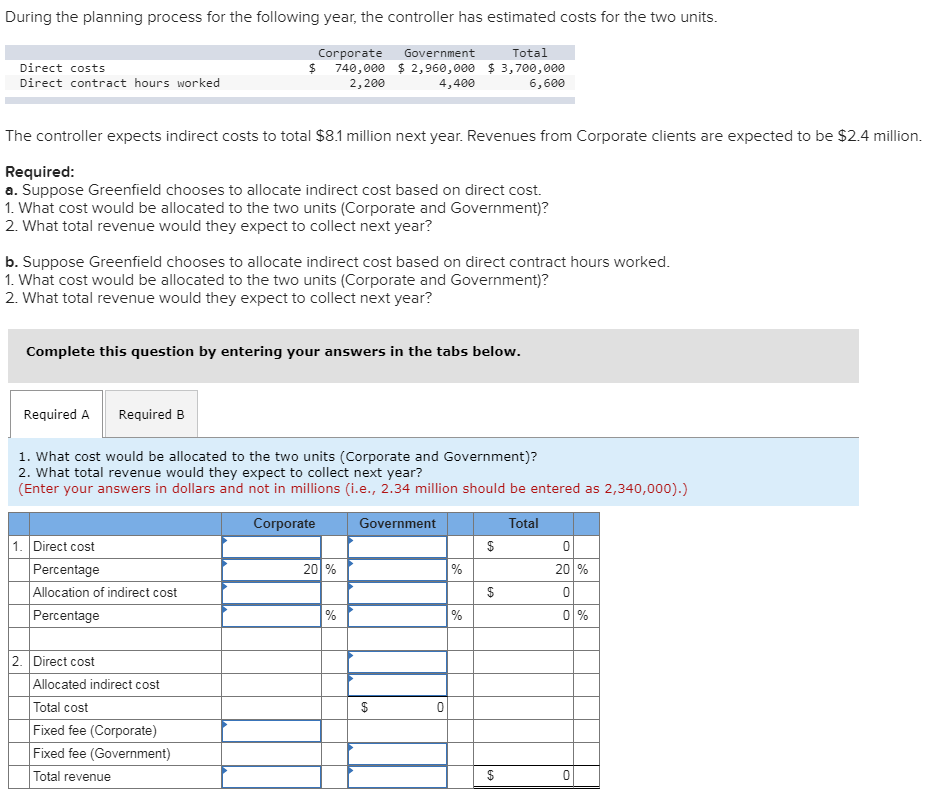Select the red 'Enter your answers in dollars' note
Image resolution: width=925 pixels, height=790 pixels.
pos(353,489)
